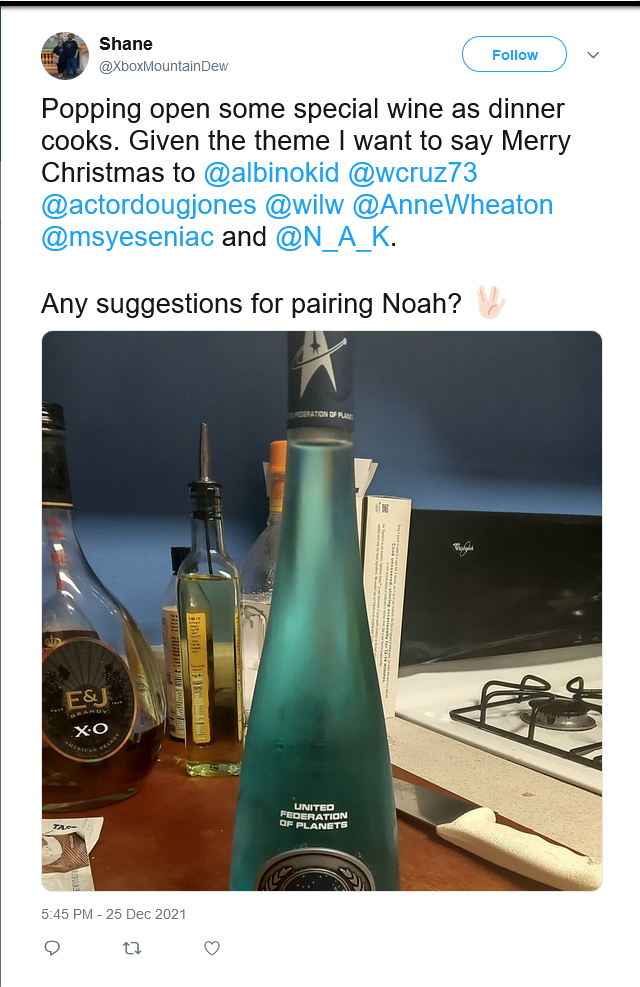Like the tweet with the heart icon
640x987 pixels.
212,947
